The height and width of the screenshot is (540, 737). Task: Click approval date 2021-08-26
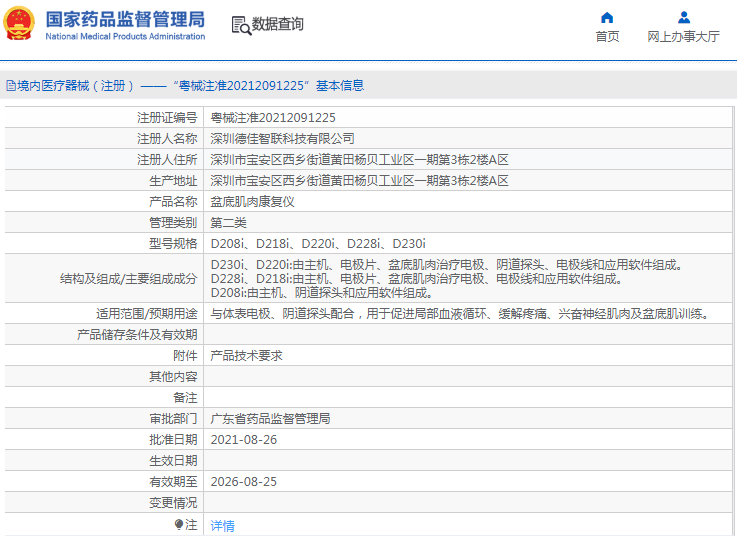point(243,440)
